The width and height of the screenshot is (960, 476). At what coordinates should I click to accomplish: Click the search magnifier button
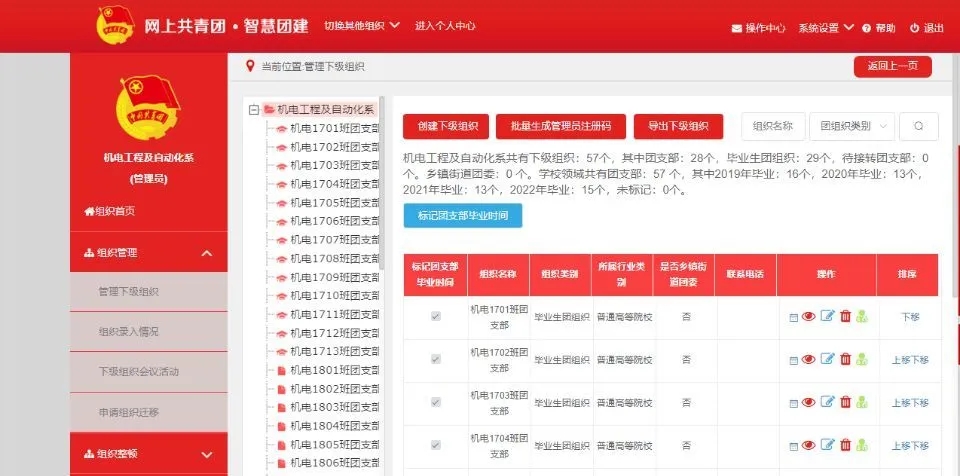[918, 126]
